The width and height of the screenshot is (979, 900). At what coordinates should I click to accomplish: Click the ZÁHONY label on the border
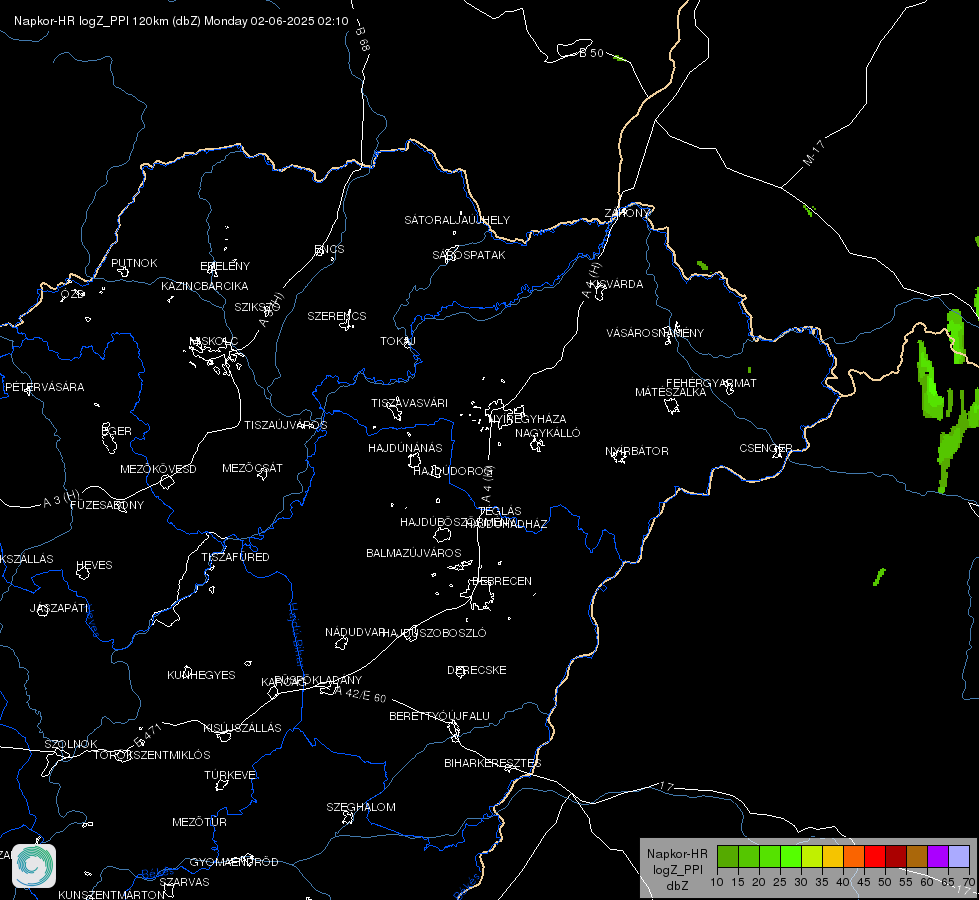pos(627,213)
